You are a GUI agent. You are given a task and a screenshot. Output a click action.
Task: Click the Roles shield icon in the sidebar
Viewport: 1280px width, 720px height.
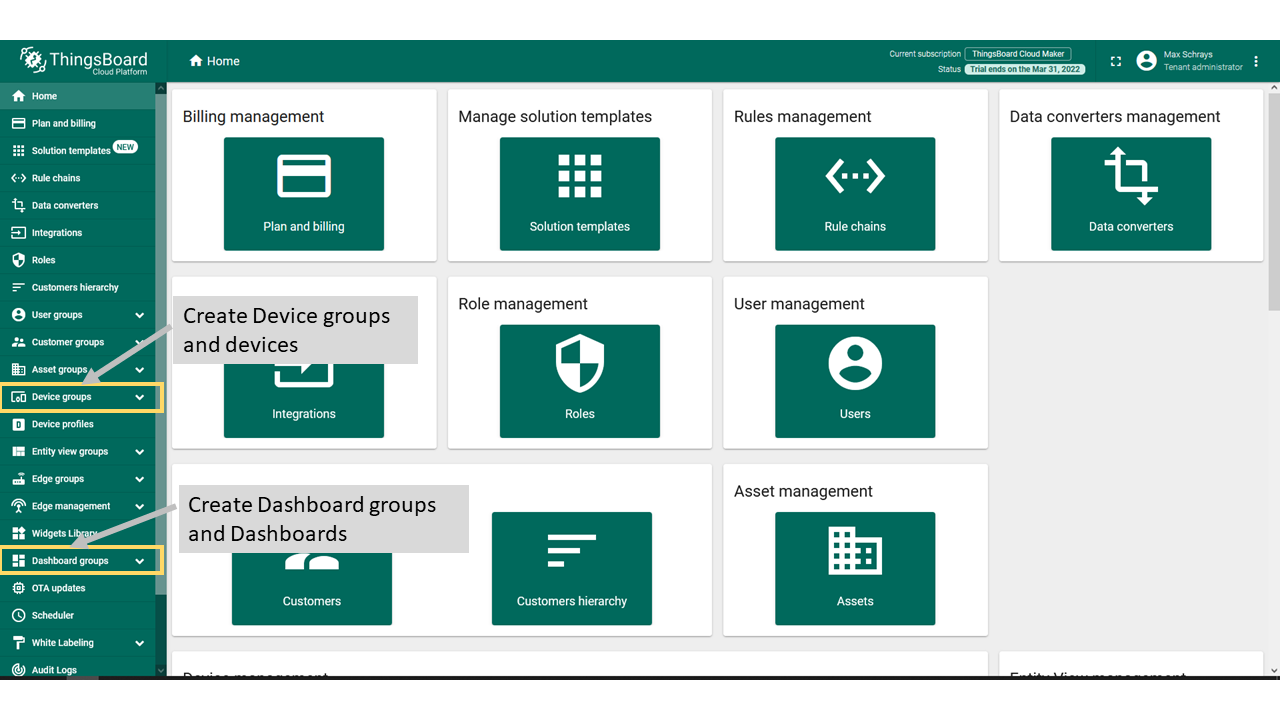(18, 260)
